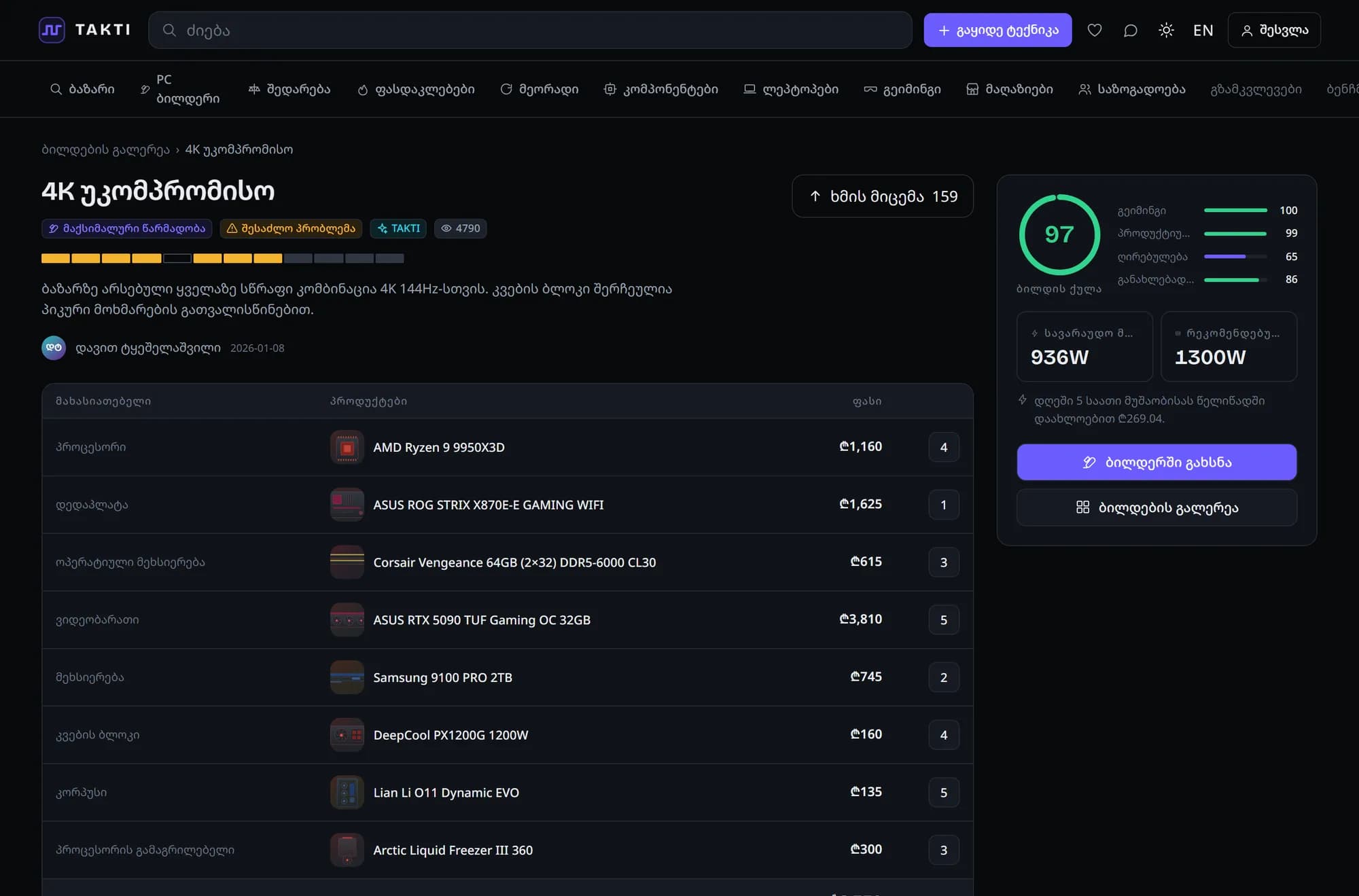This screenshot has width=1359, height=896.
Task: Open the PC ბილდერი menu item
Action: (180, 89)
